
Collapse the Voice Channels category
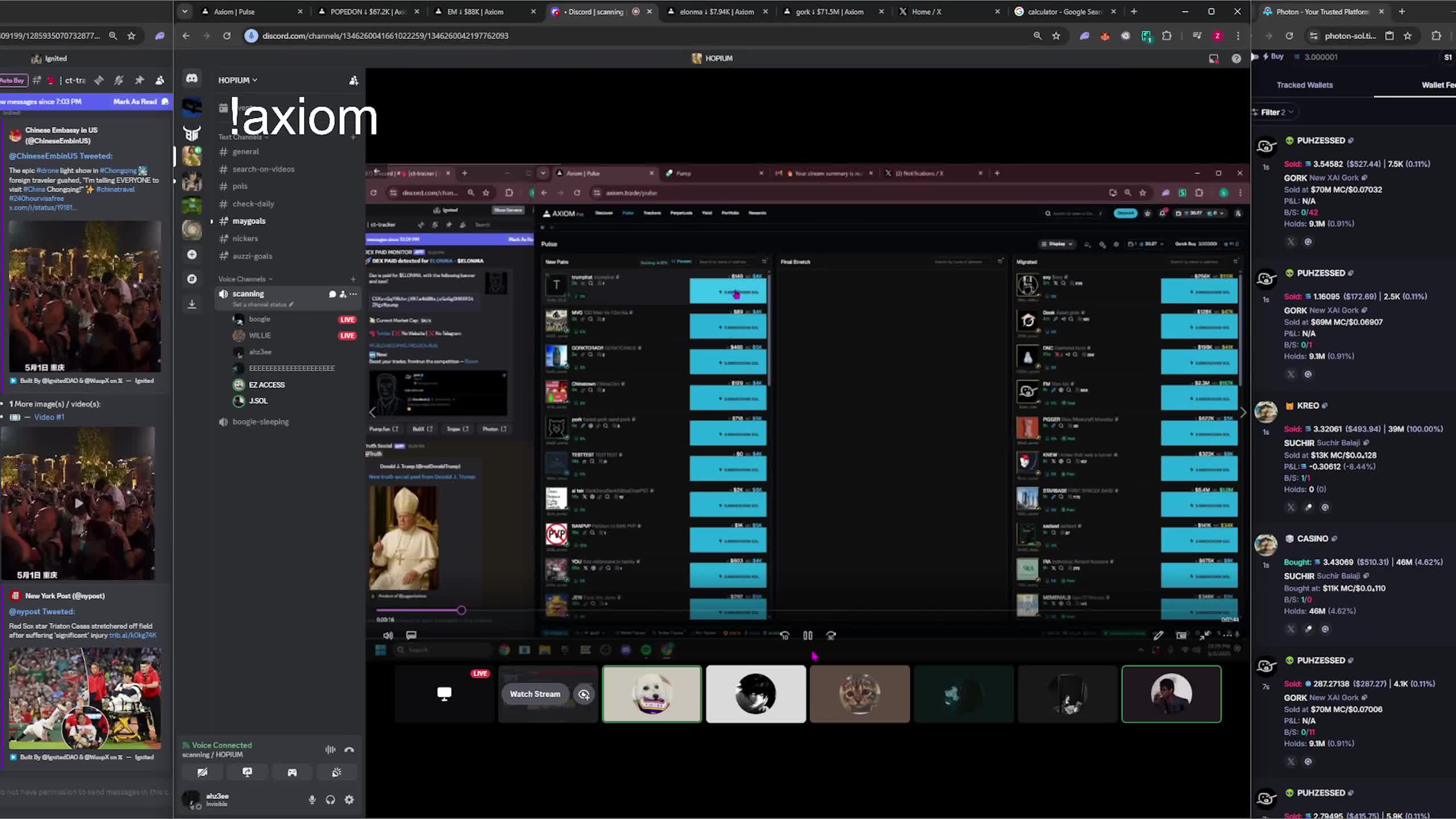point(245,279)
